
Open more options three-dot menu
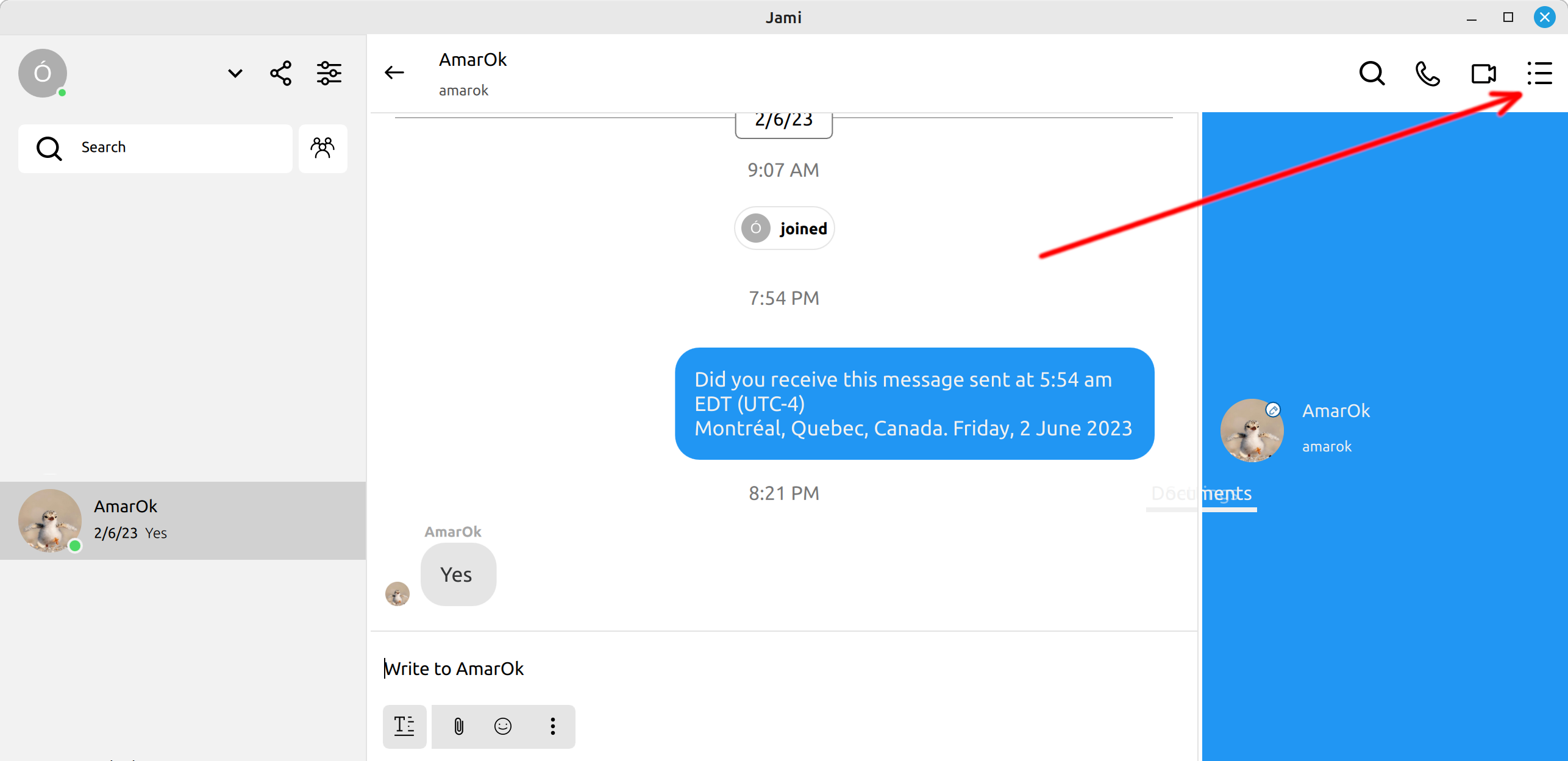[x=553, y=726]
